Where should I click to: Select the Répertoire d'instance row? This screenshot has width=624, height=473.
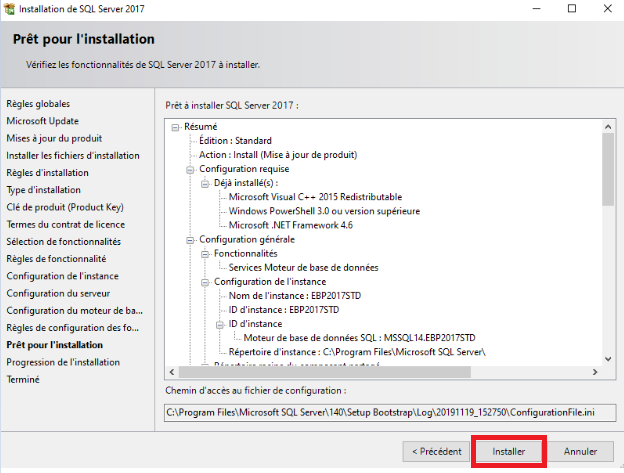[x=357, y=352]
